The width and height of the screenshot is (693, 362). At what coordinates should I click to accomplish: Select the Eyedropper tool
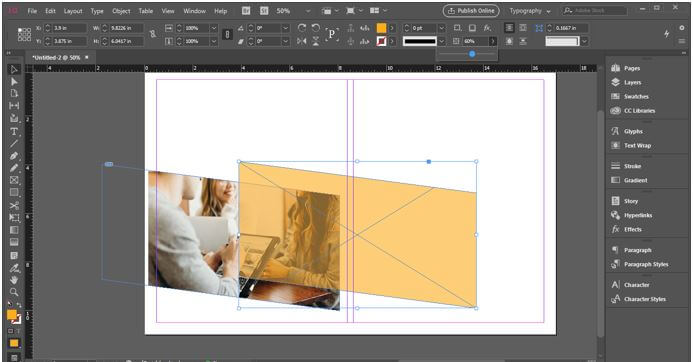point(14,268)
